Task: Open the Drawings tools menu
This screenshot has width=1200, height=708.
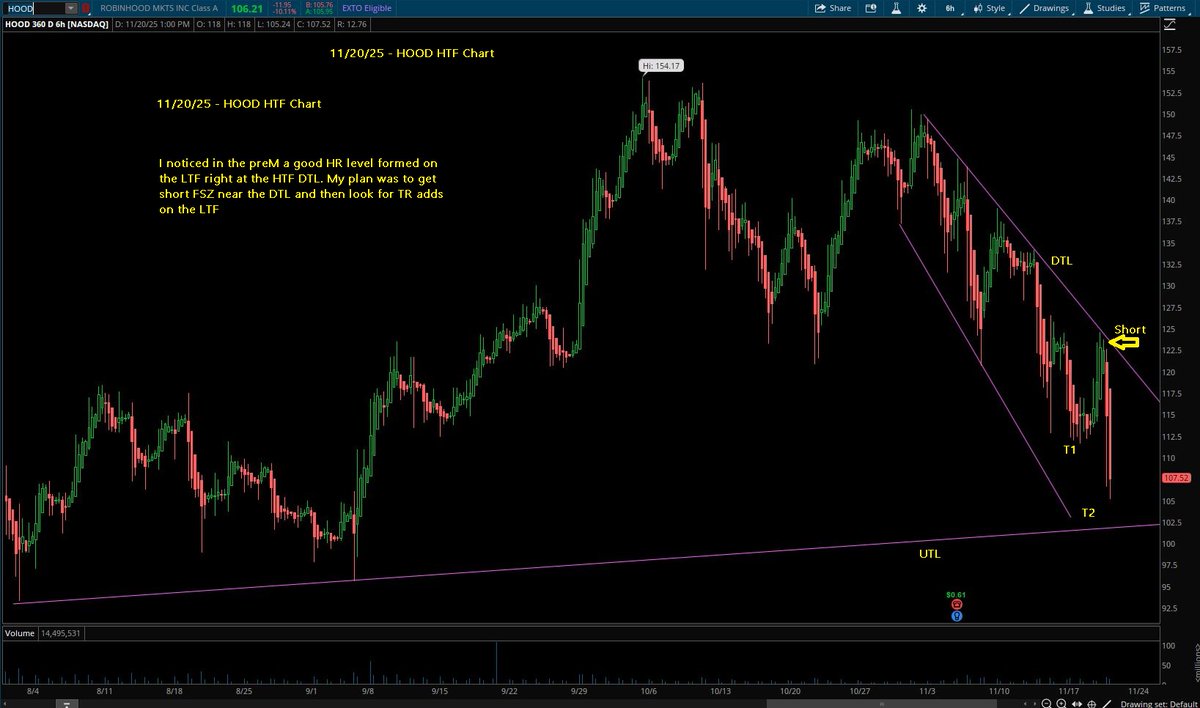Action: tap(1046, 8)
